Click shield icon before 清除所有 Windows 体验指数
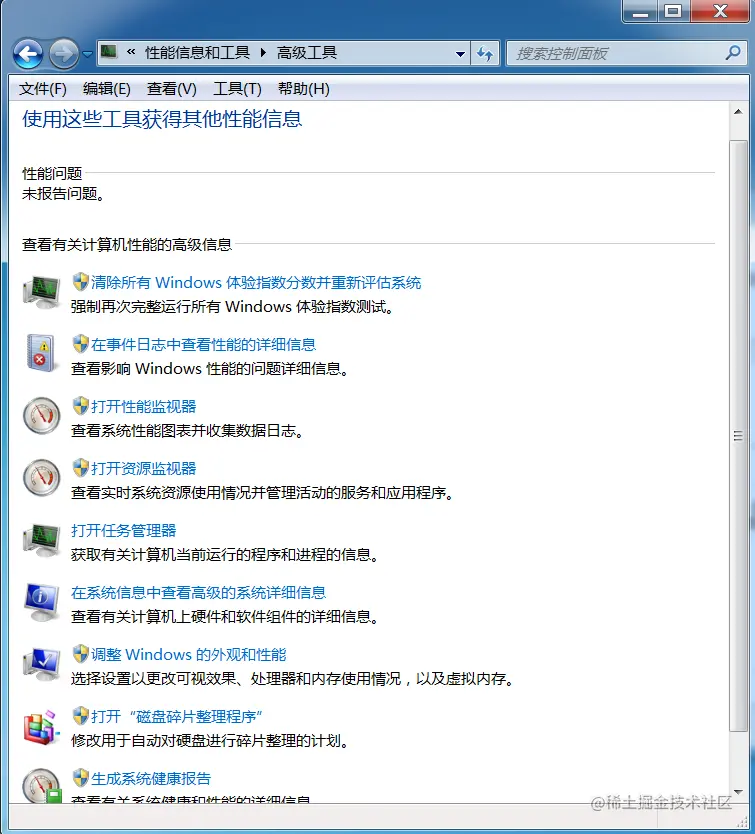Screen dimensions: 755x834 coord(80,282)
